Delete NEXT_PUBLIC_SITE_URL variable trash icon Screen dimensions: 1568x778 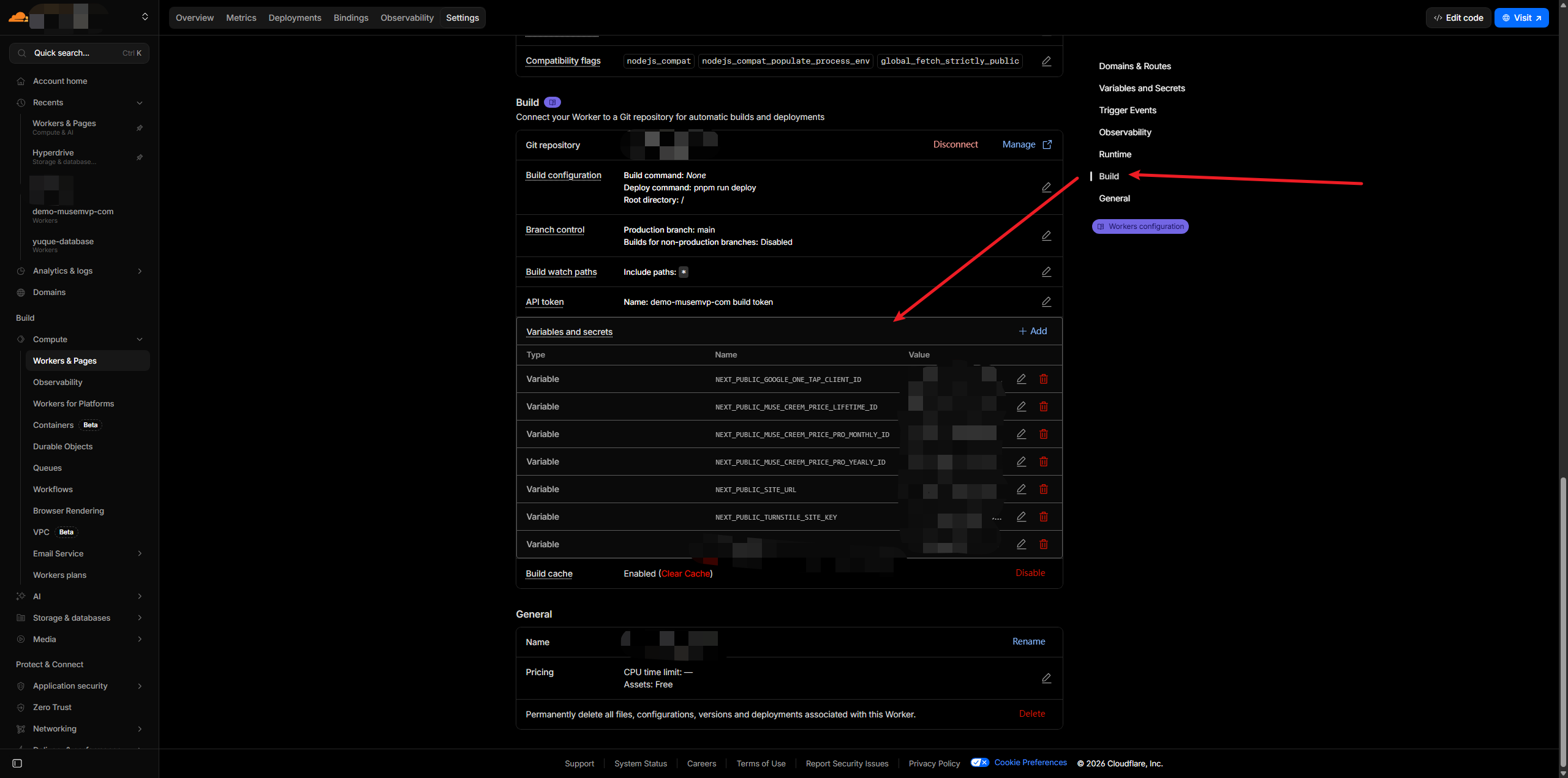tap(1044, 489)
